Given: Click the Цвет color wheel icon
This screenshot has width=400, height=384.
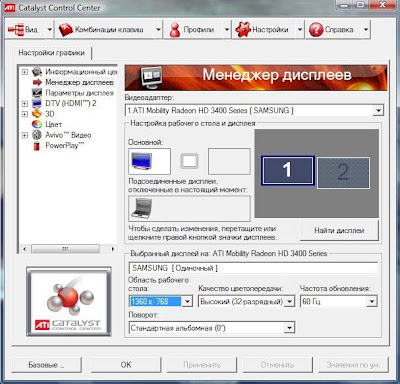Looking at the screenshot, I should pos(37,124).
